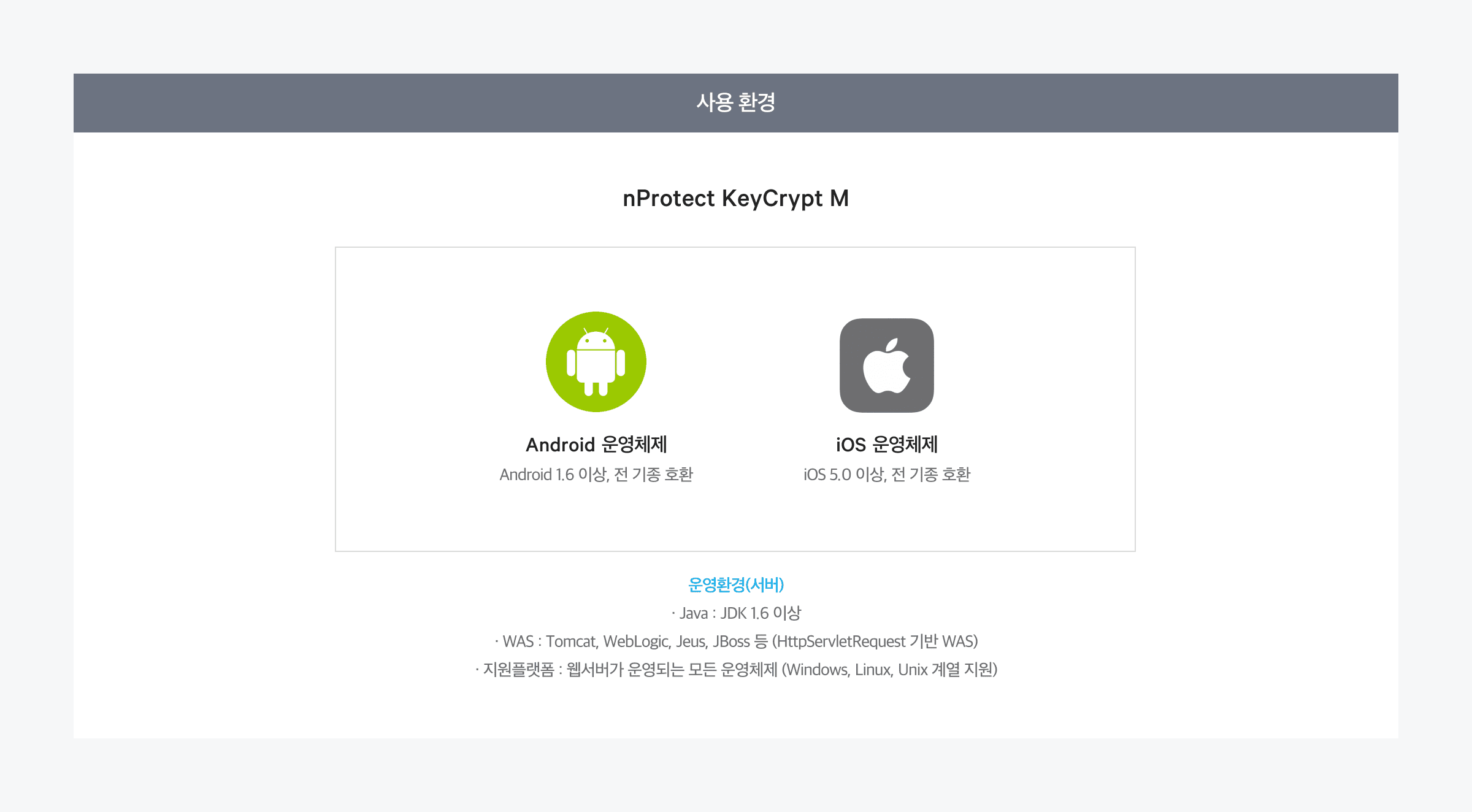Select the iOS 운영체제 heading
This screenshot has height=812, width=1472.
886,444
